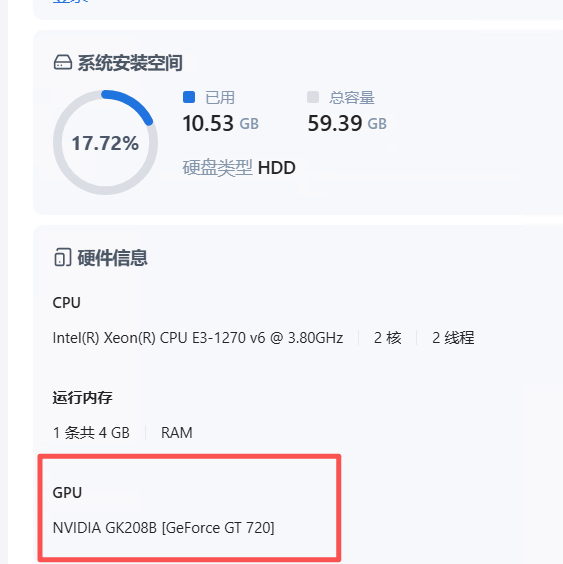The width and height of the screenshot is (563, 564).
Task: Click the hard drive icon beside 系统安装空间
Action: pyautogui.click(x=63, y=62)
